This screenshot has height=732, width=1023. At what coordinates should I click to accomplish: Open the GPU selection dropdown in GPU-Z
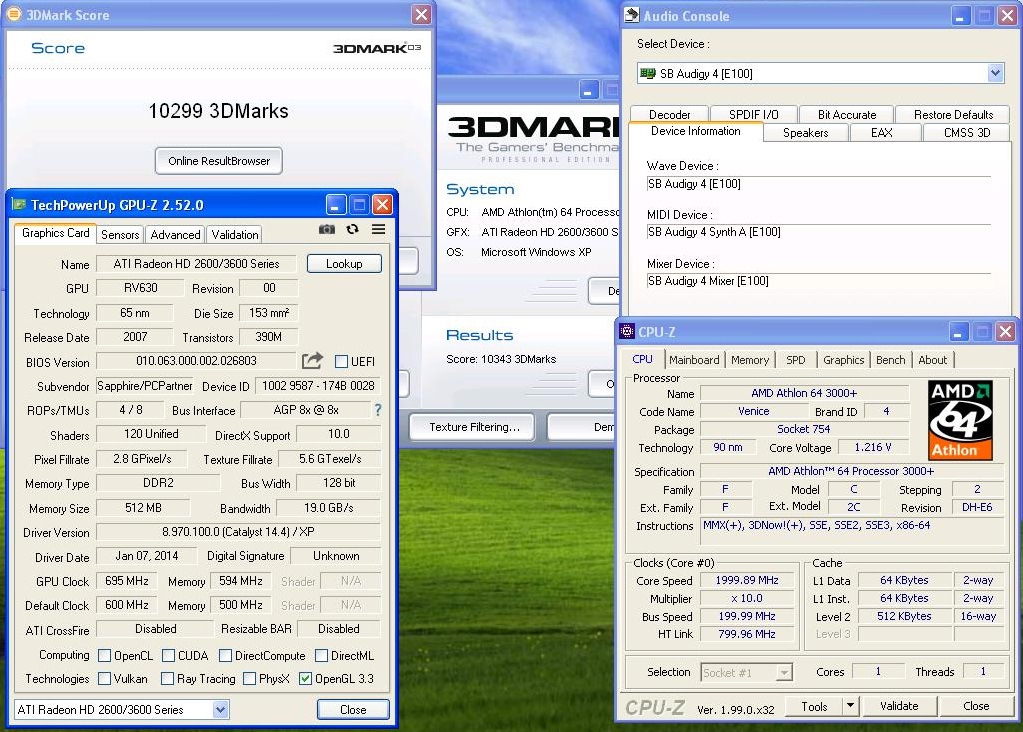pos(221,709)
